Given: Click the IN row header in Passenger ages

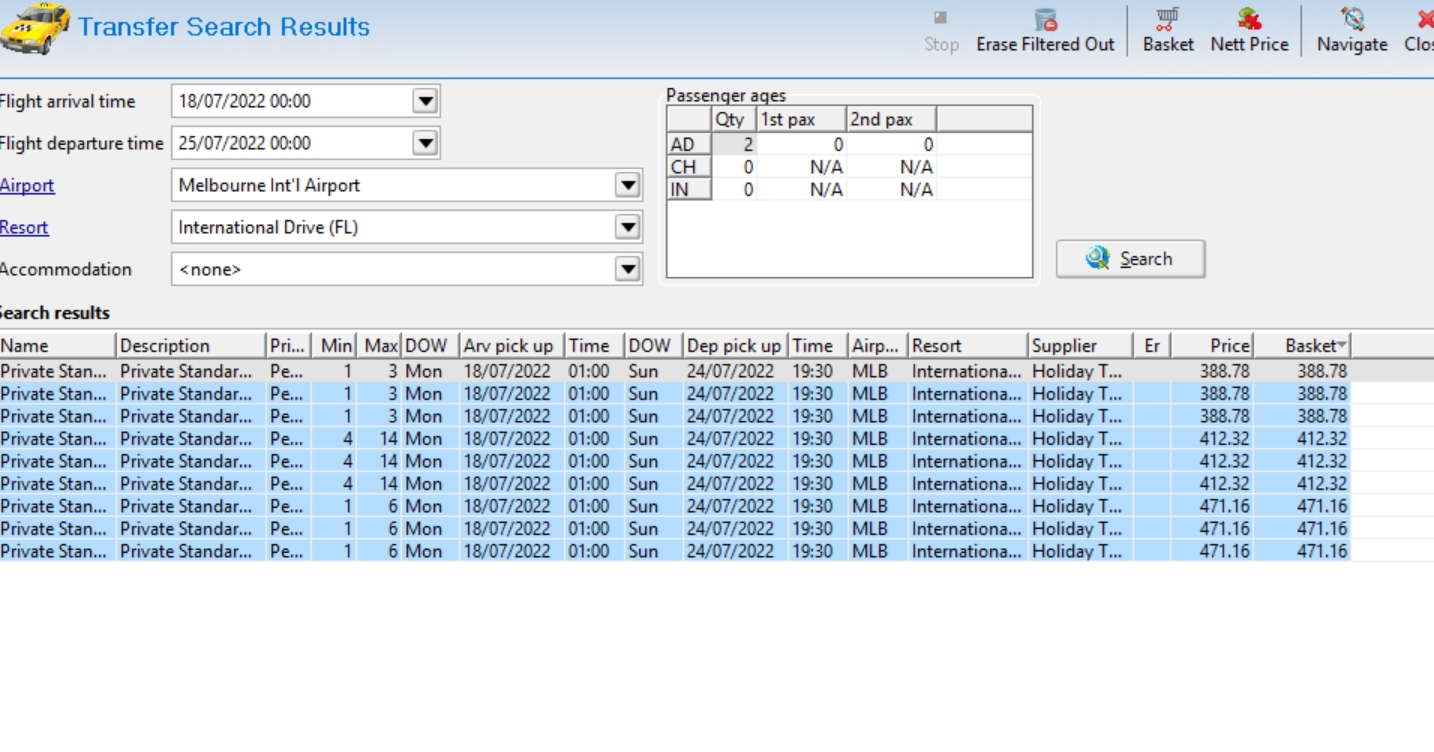Looking at the screenshot, I should click(689, 190).
